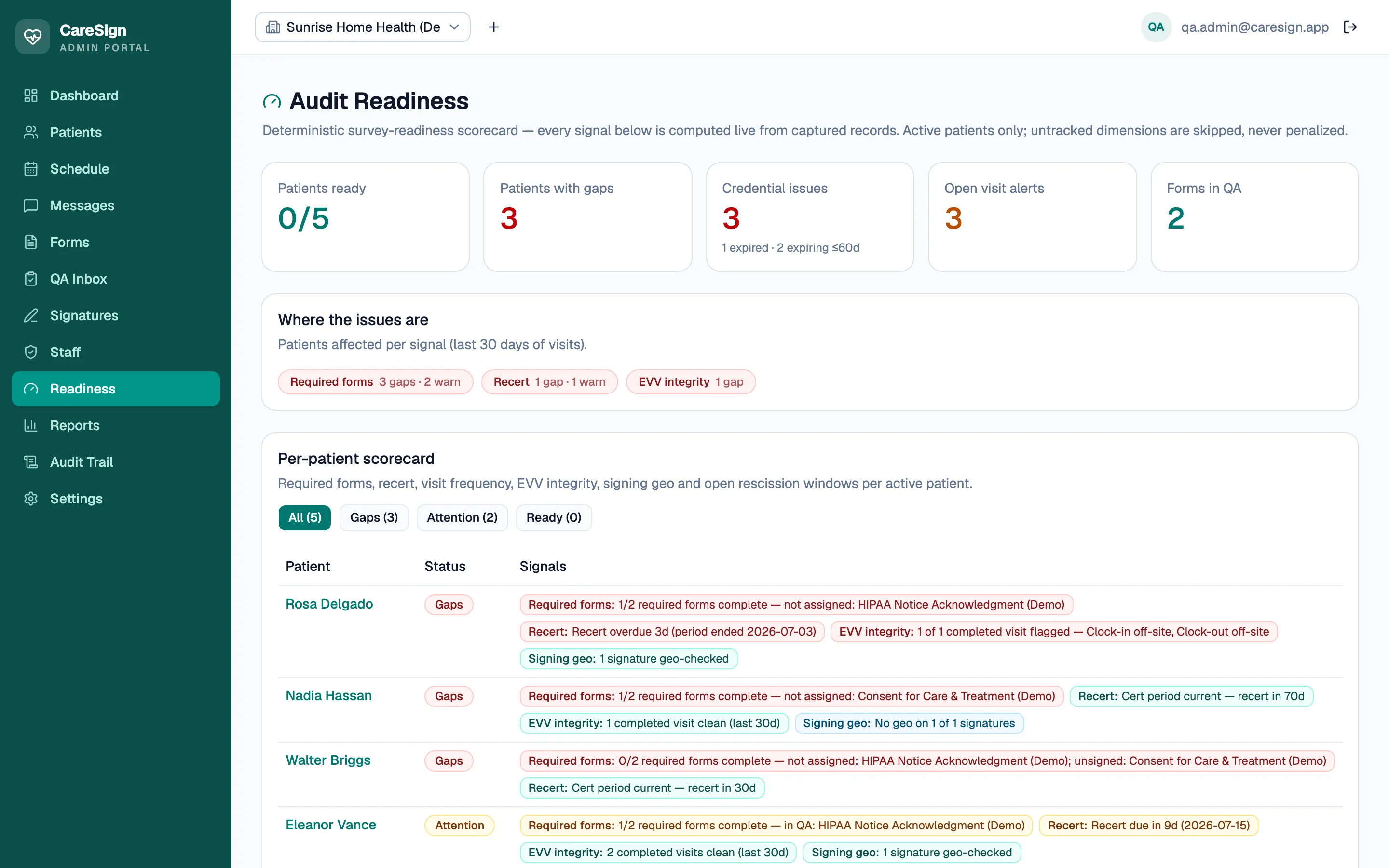Go to the Patients page
The image size is (1389, 868).
115,132
